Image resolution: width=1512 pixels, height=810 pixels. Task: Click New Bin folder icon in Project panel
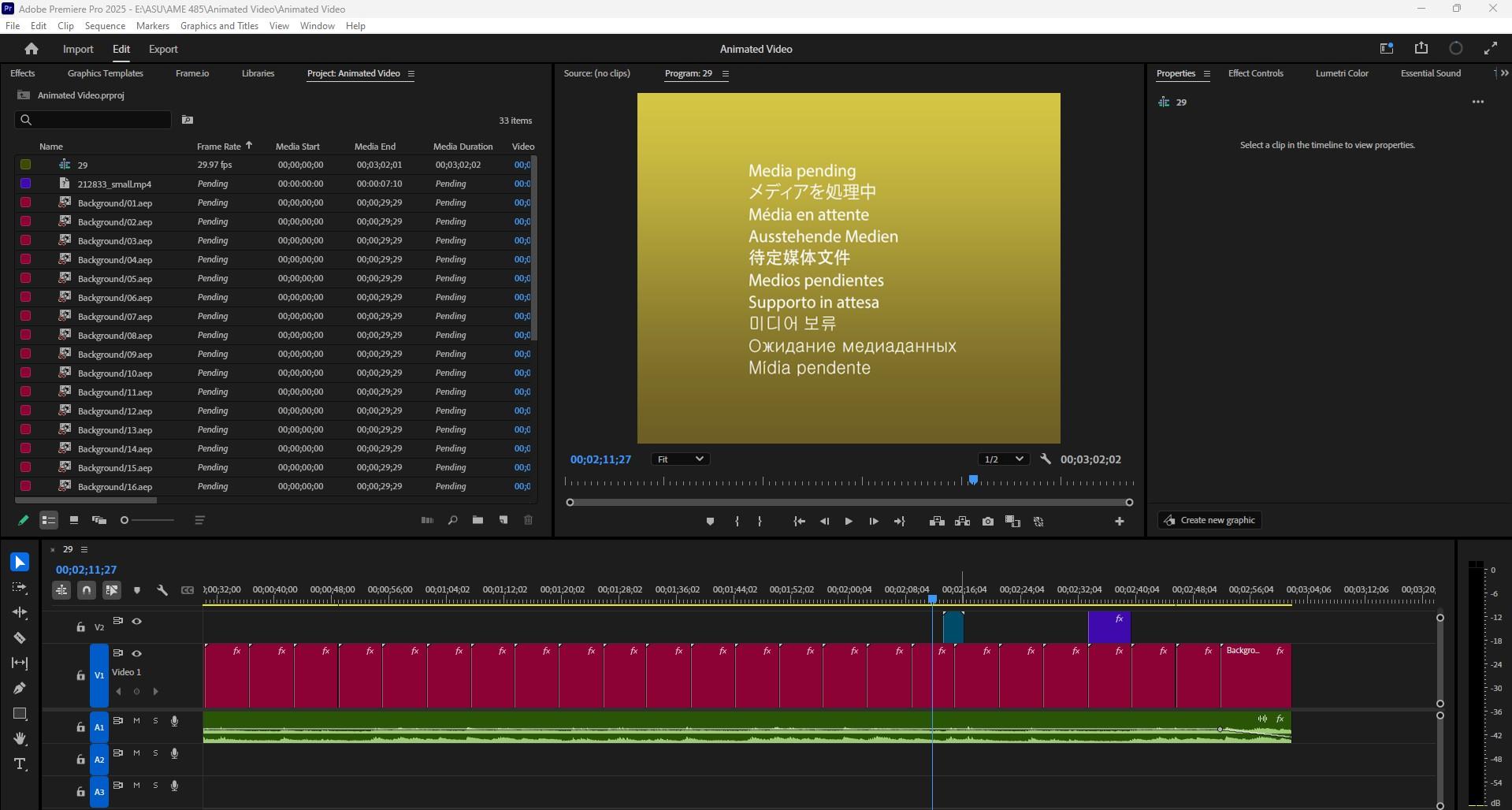click(477, 520)
